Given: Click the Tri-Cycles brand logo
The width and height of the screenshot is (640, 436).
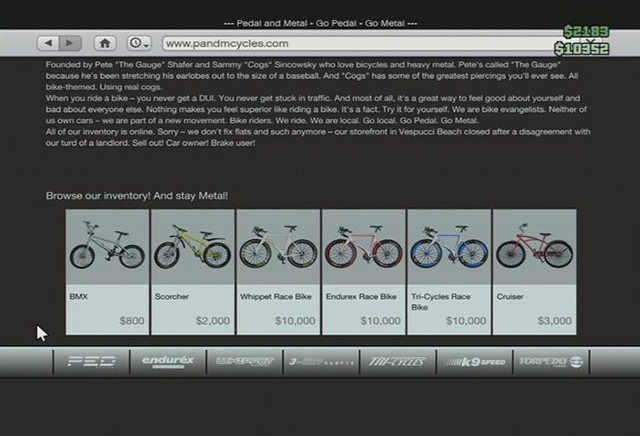Looking at the screenshot, I should 396,361.
